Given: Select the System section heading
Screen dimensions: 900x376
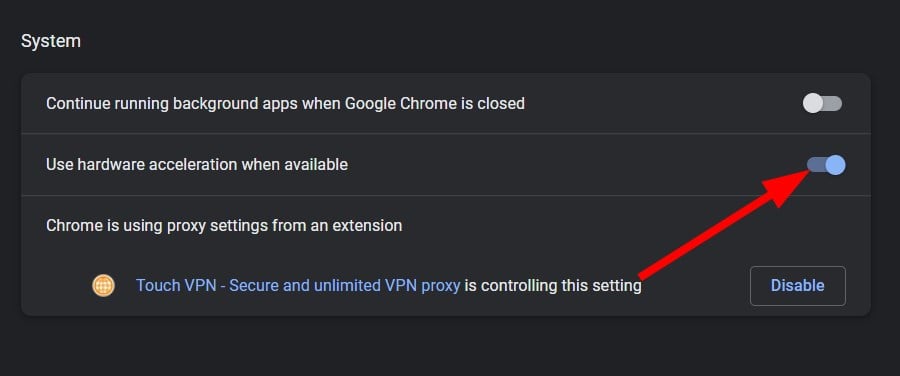Looking at the screenshot, I should coord(51,41).
